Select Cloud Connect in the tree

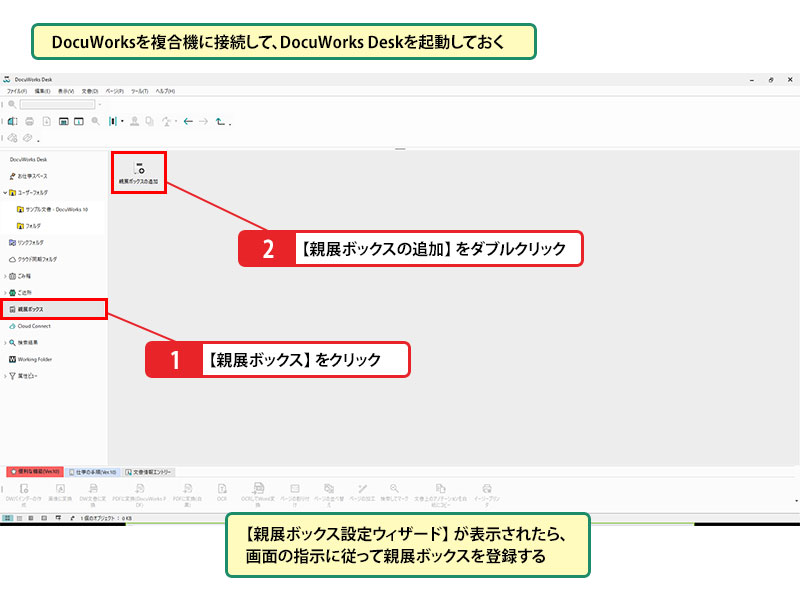(30, 326)
